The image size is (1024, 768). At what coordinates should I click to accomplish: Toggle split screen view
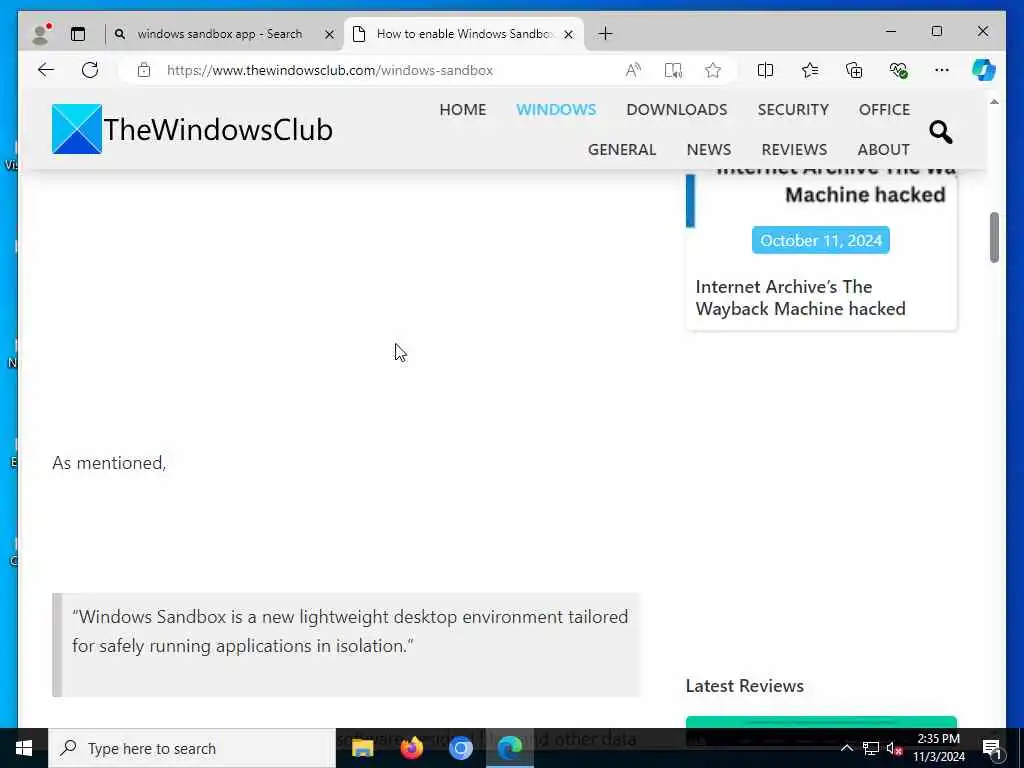tap(765, 70)
